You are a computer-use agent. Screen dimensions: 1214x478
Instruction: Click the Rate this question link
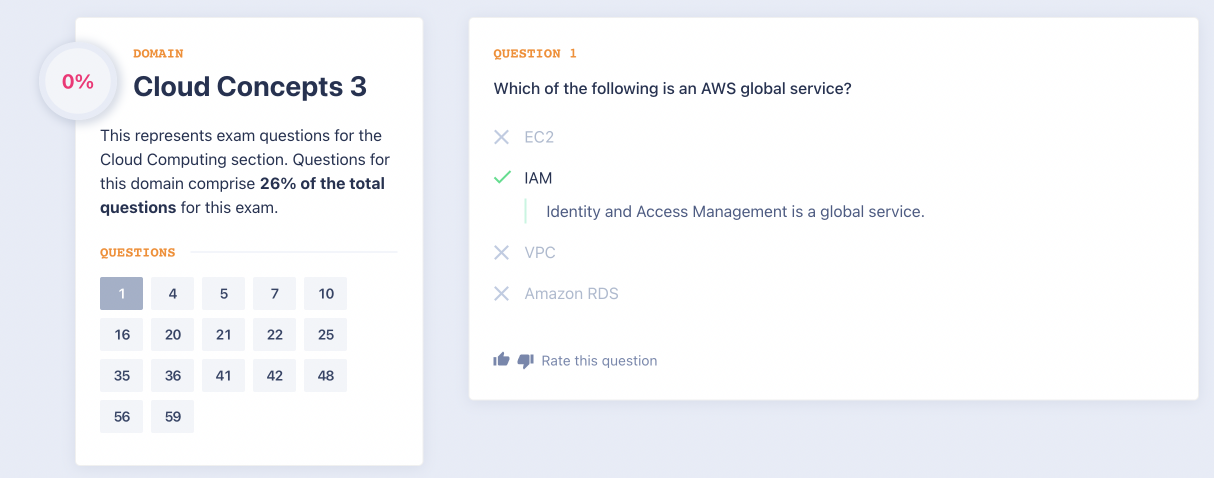599,361
